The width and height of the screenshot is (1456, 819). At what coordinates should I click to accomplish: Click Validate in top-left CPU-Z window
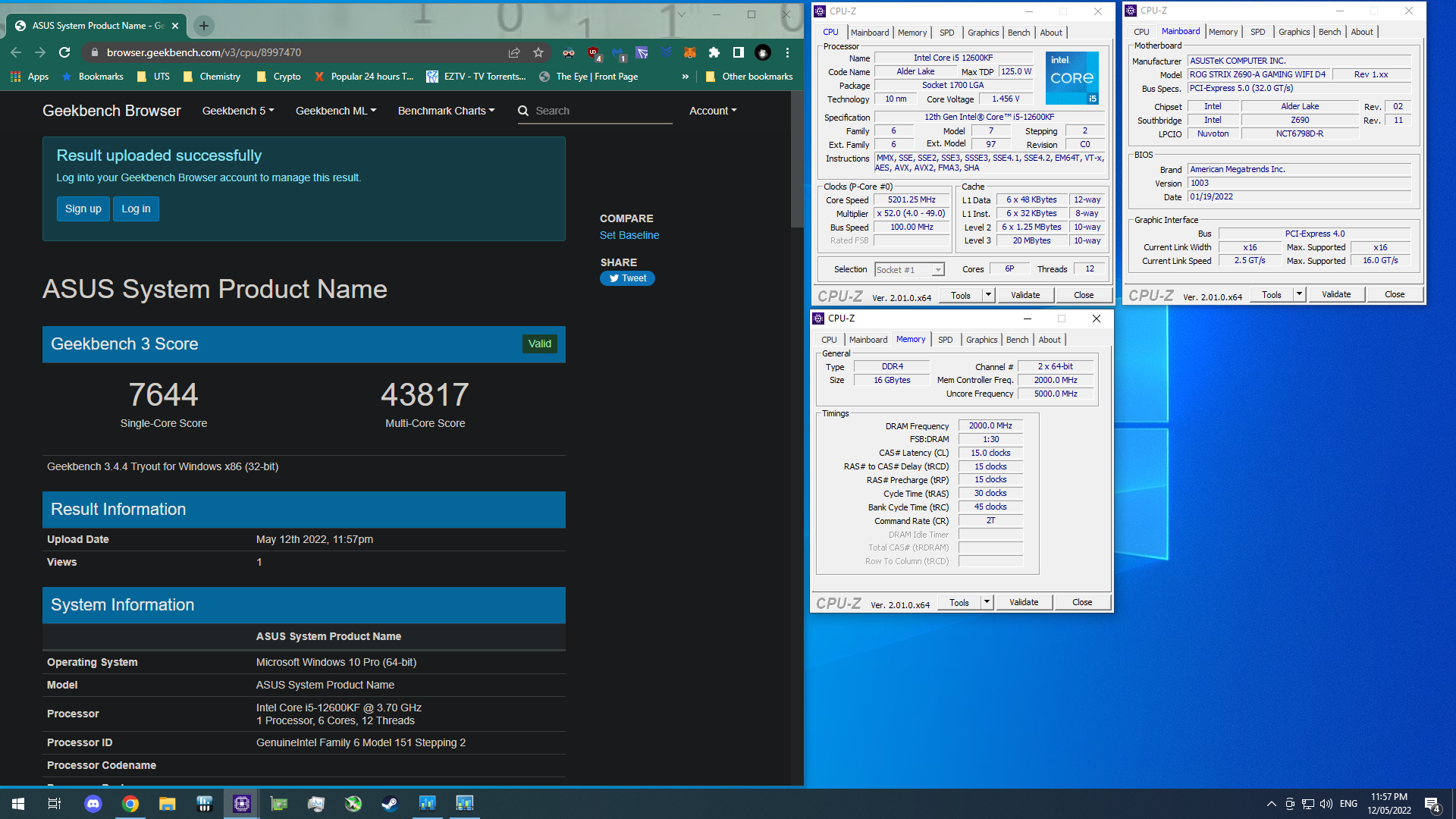[x=1025, y=295]
